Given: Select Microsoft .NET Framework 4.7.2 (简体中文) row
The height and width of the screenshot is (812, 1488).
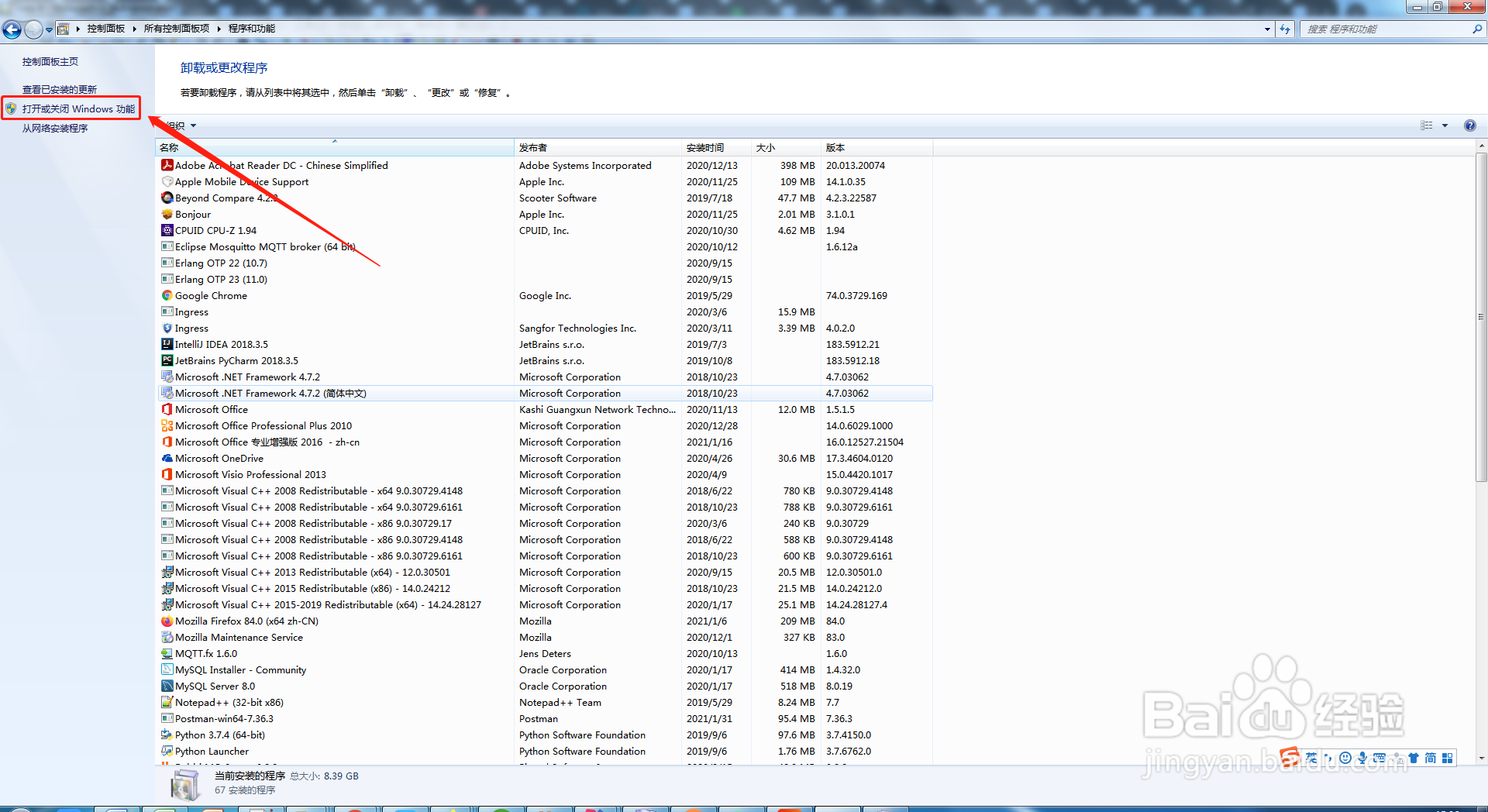Looking at the screenshot, I should tap(545, 393).
